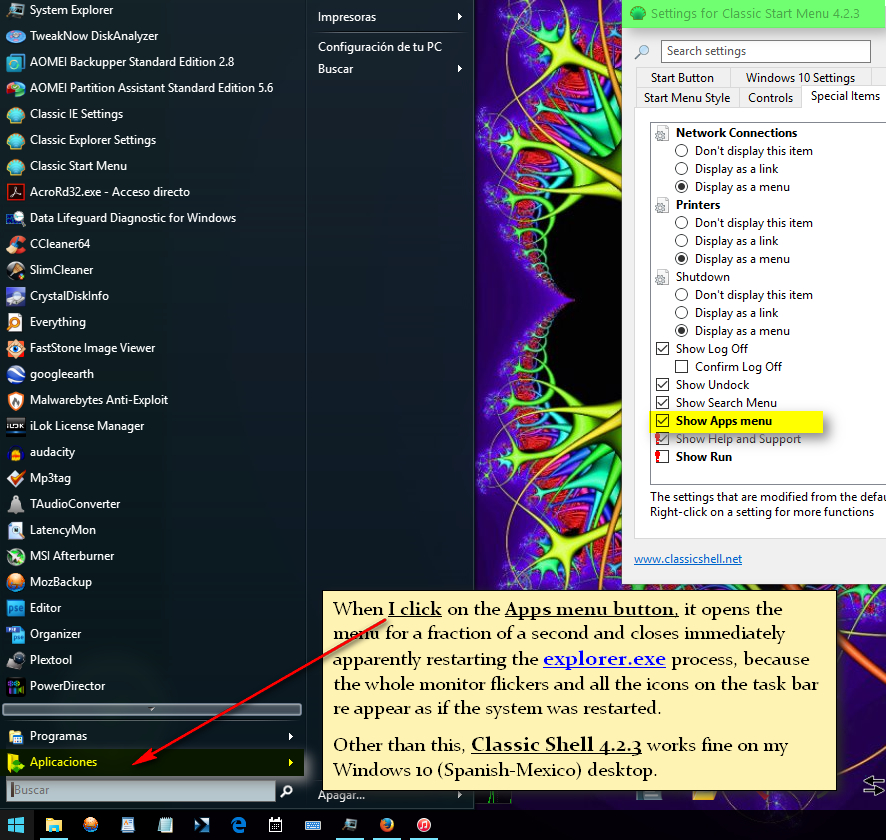
Task: Open Mp3tag icon
Action: pyautogui.click(x=15, y=478)
